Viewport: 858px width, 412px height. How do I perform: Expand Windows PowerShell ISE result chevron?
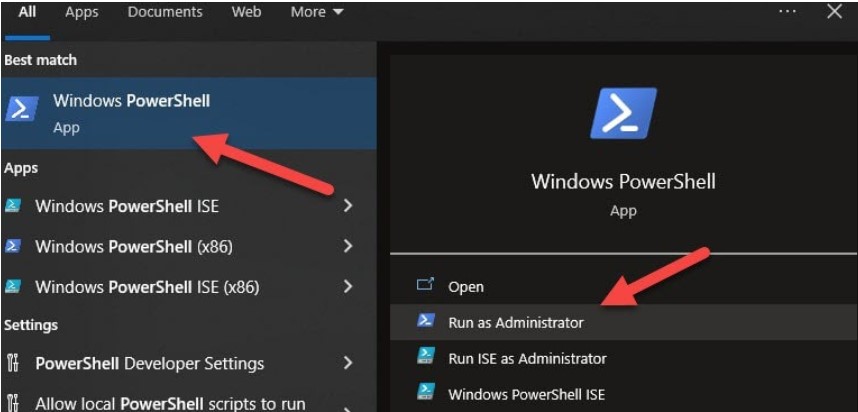pyautogui.click(x=347, y=206)
